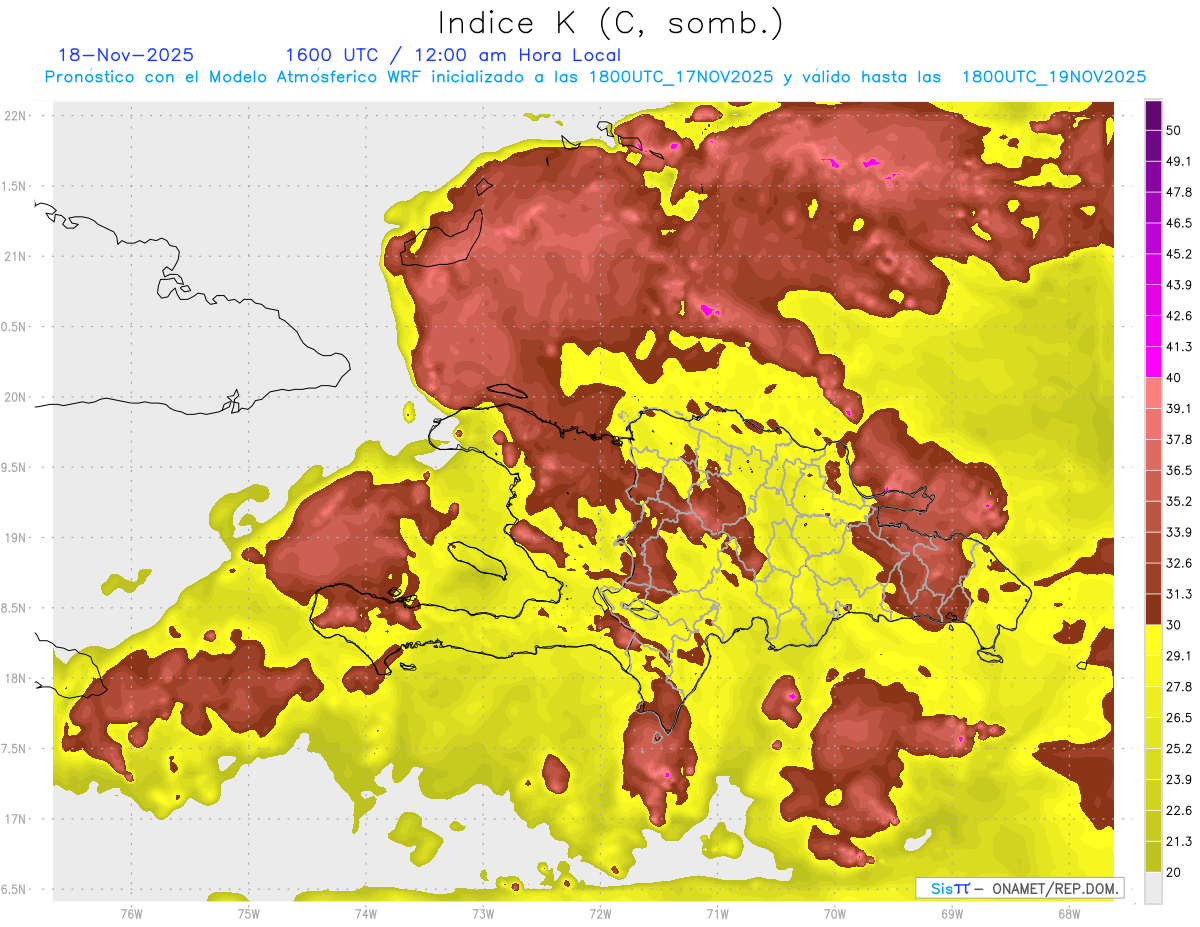The width and height of the screenshot is (1200, 927).
Task: Select the "73W" longitude label
Action: (x=483, y=913)
